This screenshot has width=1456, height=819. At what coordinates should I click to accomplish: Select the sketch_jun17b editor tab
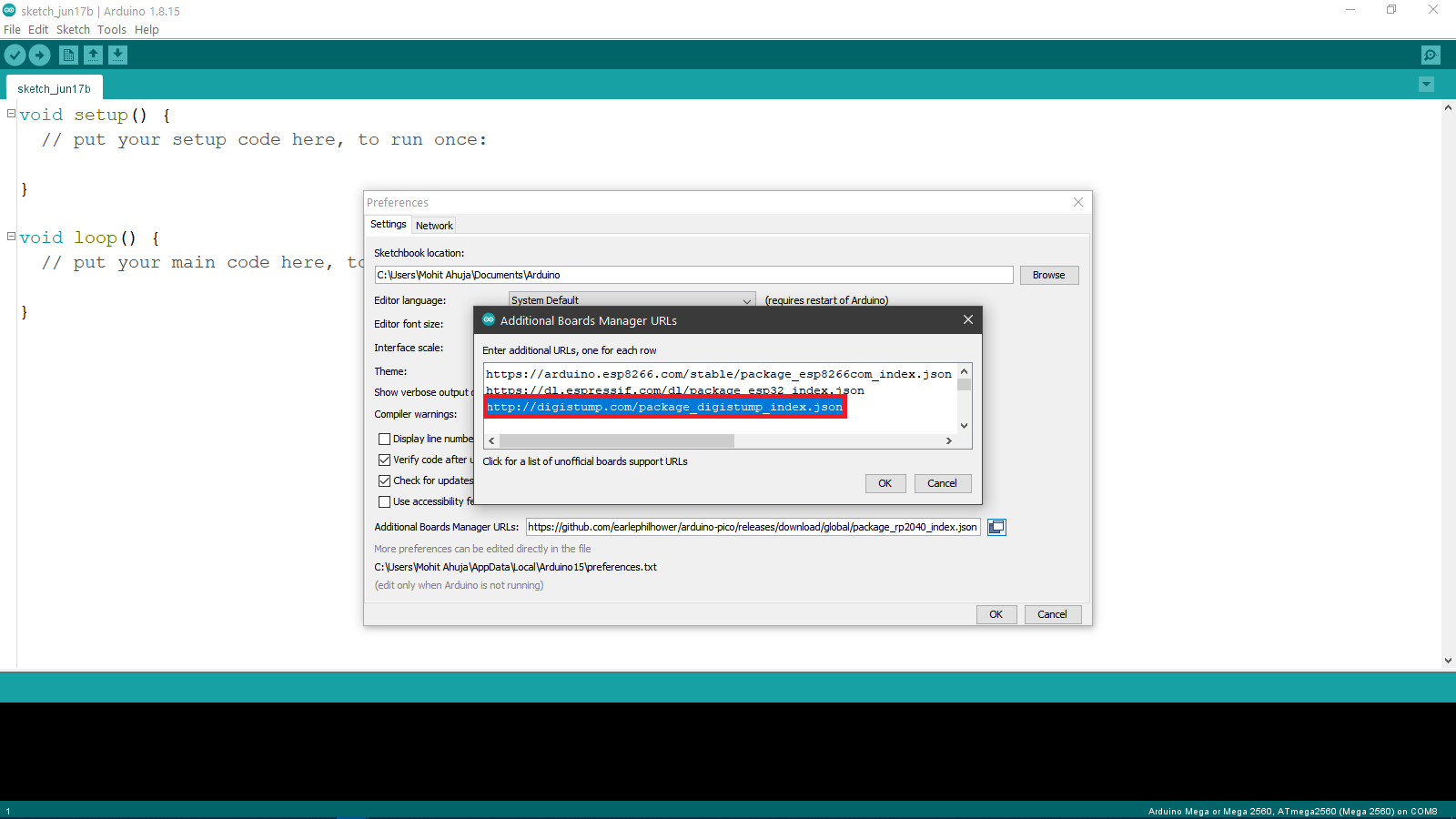pyautogui.click(x=55, y=88)
